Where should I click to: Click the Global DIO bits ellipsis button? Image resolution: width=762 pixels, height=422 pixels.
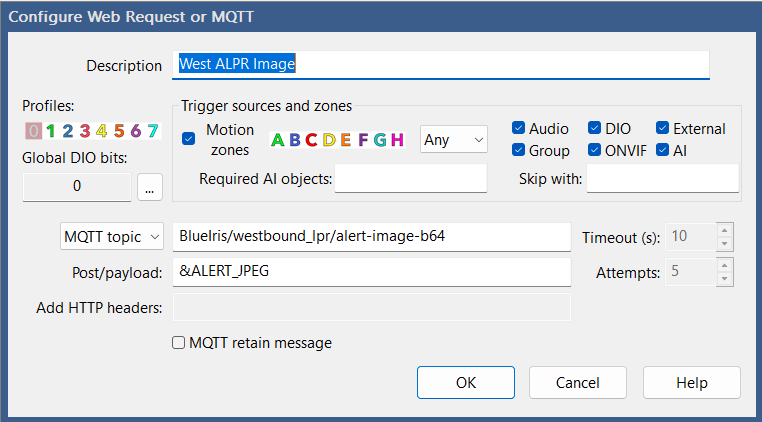(149, 186)
